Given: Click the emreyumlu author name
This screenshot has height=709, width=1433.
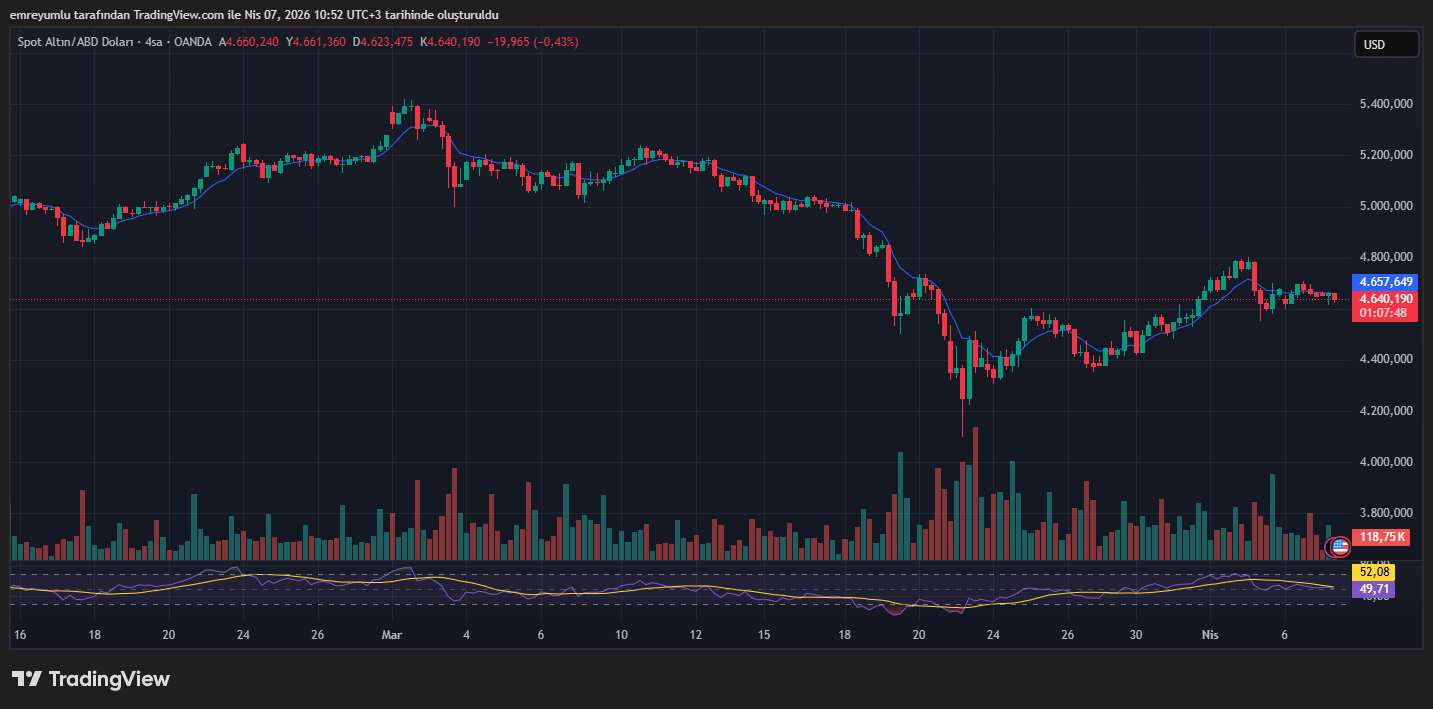Looking at the screenshot, I should [x=41, y=15].
